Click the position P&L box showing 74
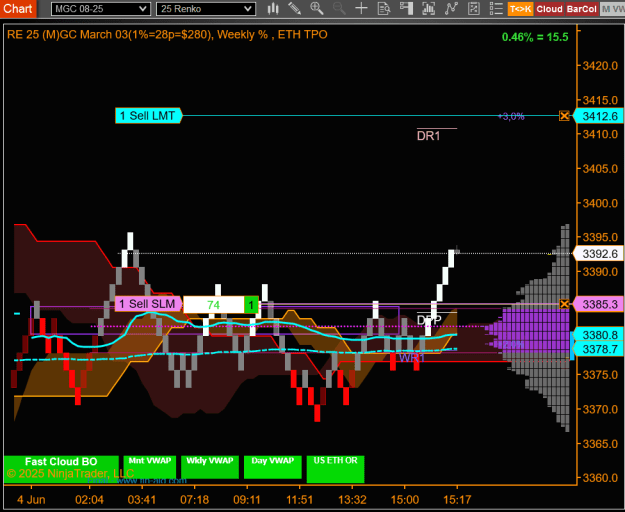Viewport: 625px width, 512px height. 213,305
